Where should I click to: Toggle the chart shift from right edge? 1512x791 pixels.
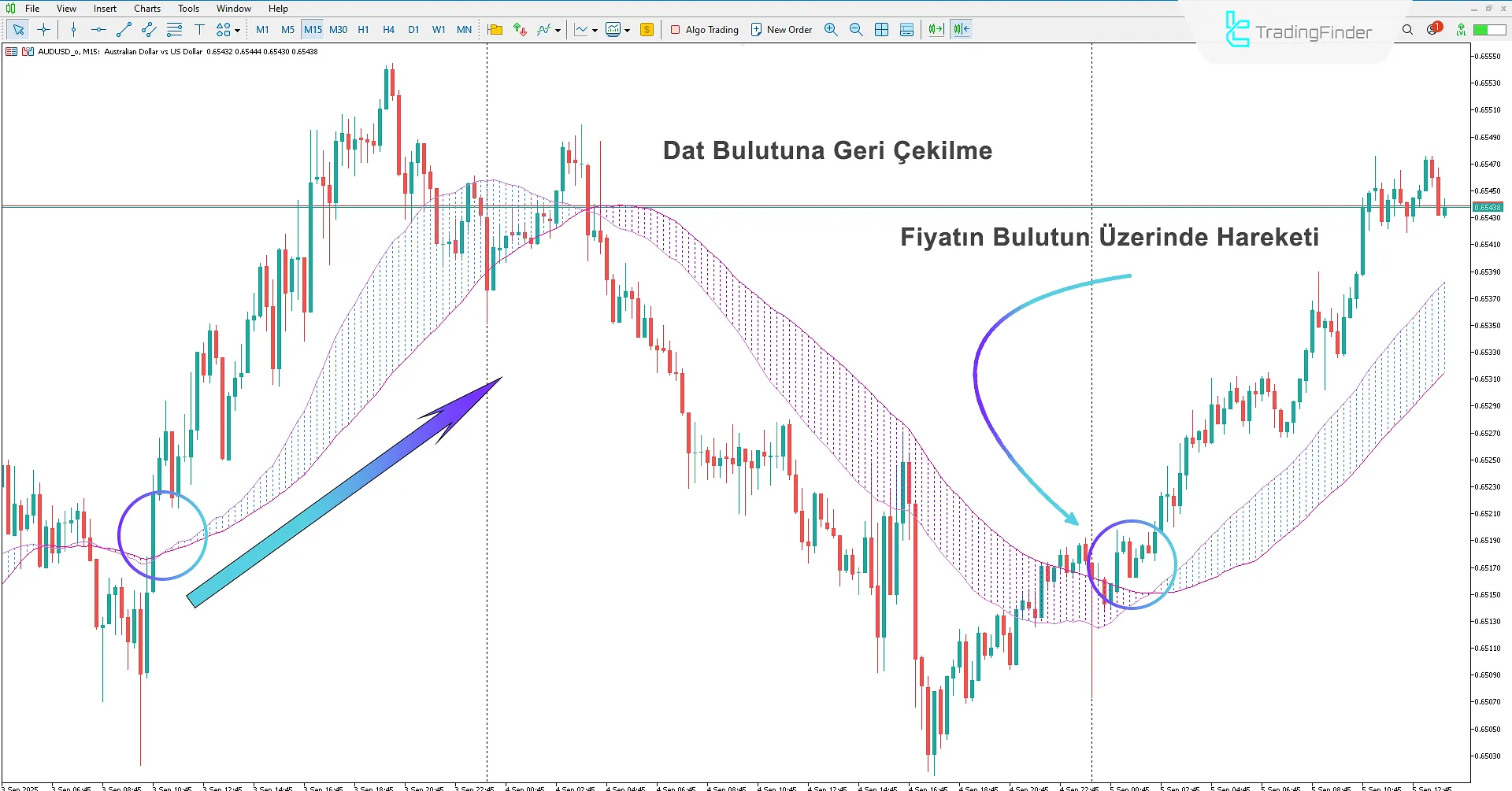(961, 29)
